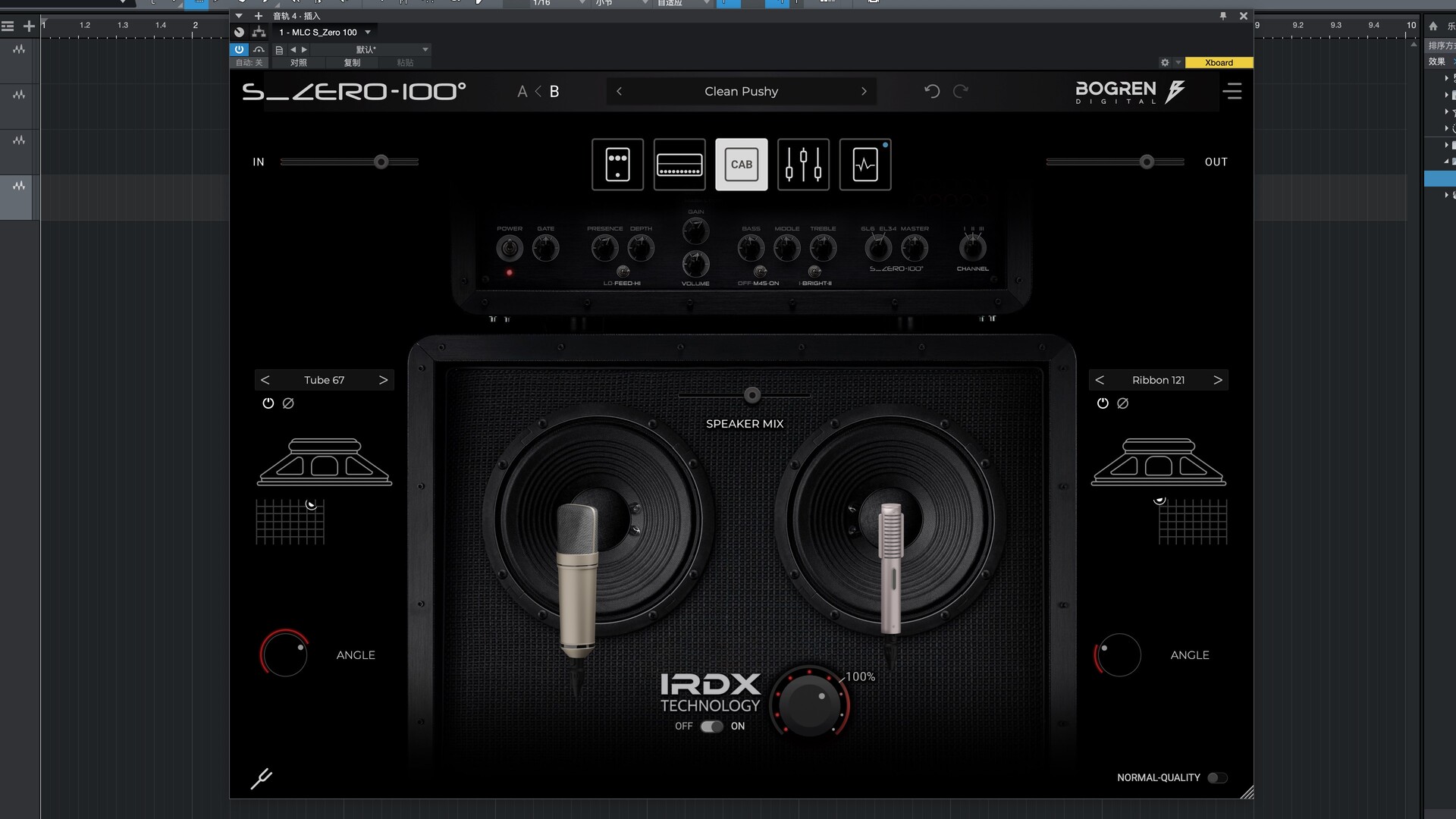Flip the OFF-M45-ON switch
This screenshot has height=819, width=1456.
click(x=760, y=271)
